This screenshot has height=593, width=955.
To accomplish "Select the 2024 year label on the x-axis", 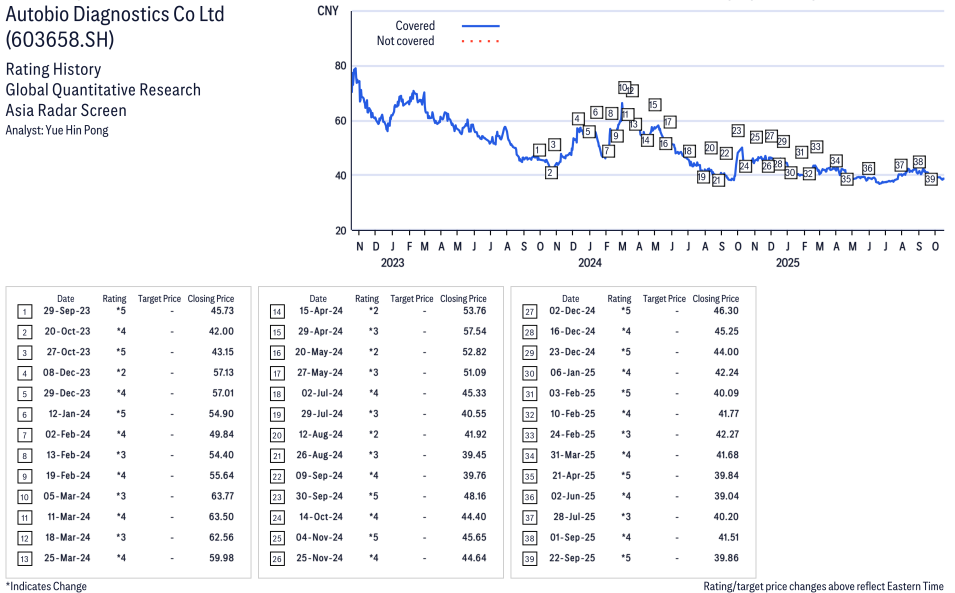I will click(589, 263).
